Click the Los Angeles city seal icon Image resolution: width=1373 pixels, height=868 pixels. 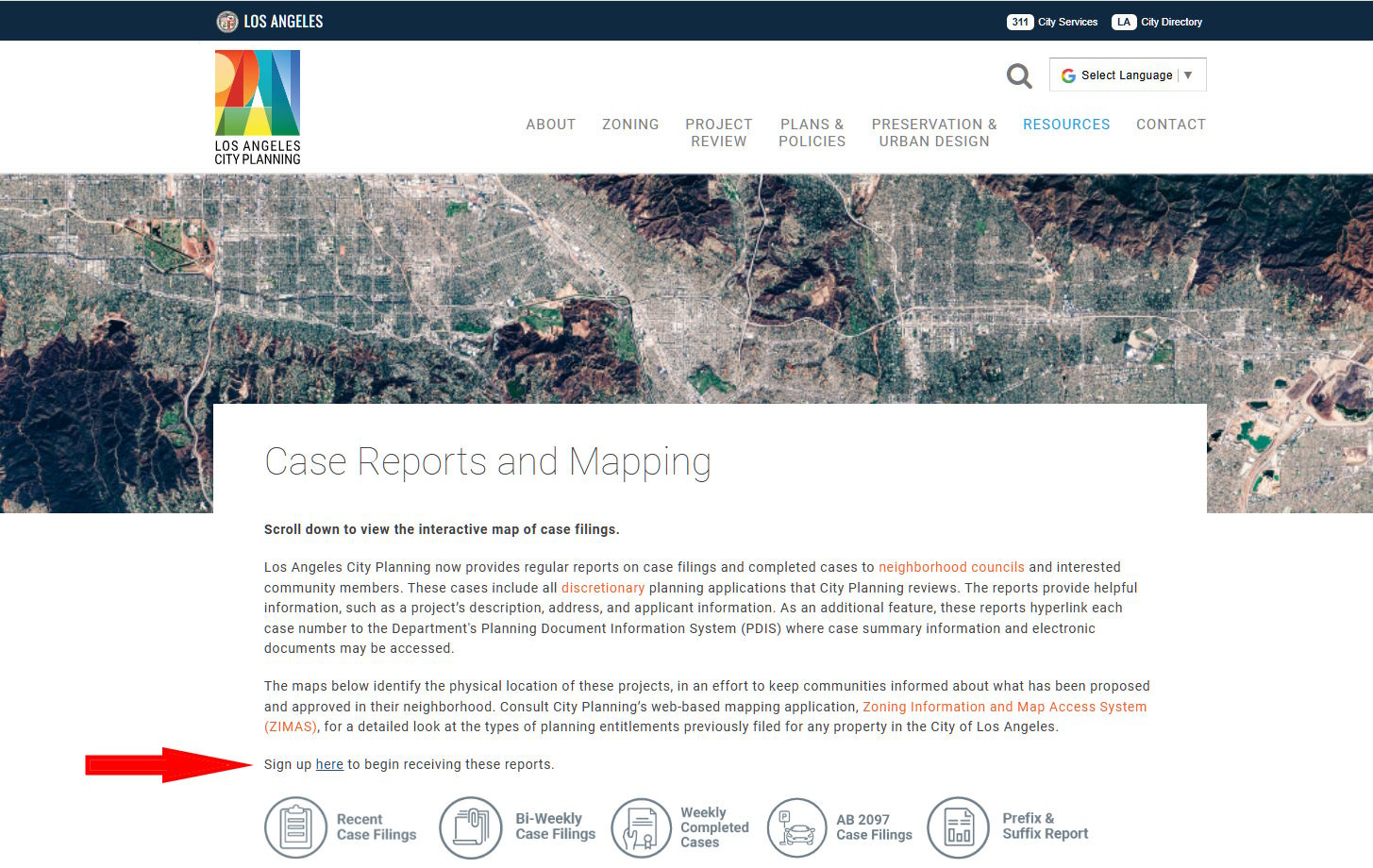[227, 21]
